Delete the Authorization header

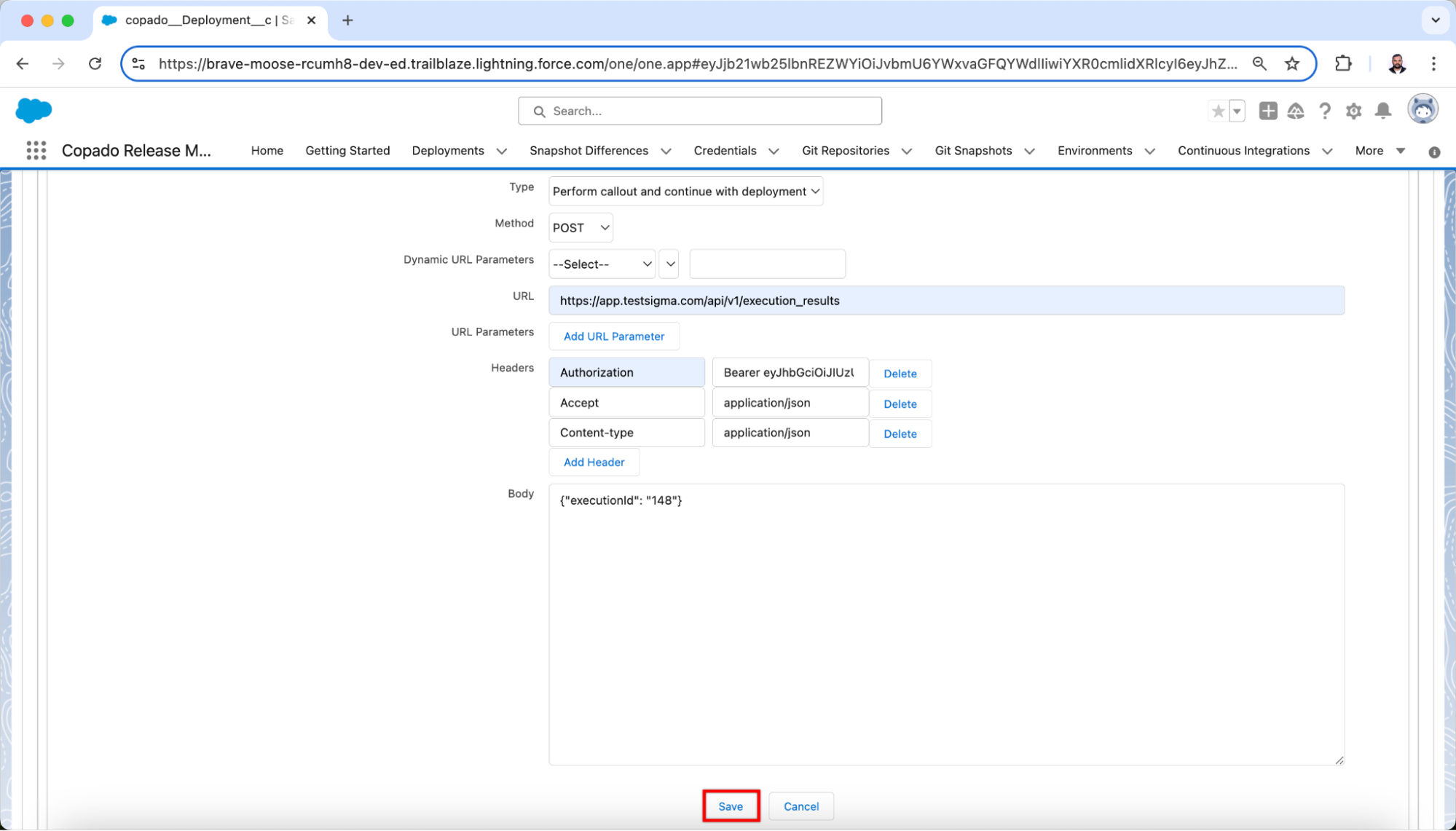coord(900,374)
